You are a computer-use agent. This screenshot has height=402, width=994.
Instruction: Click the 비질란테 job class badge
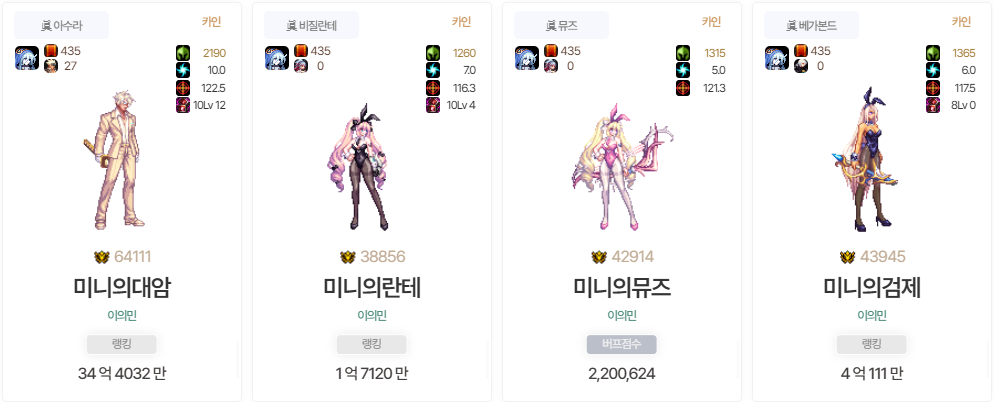[x=311, y=25]
